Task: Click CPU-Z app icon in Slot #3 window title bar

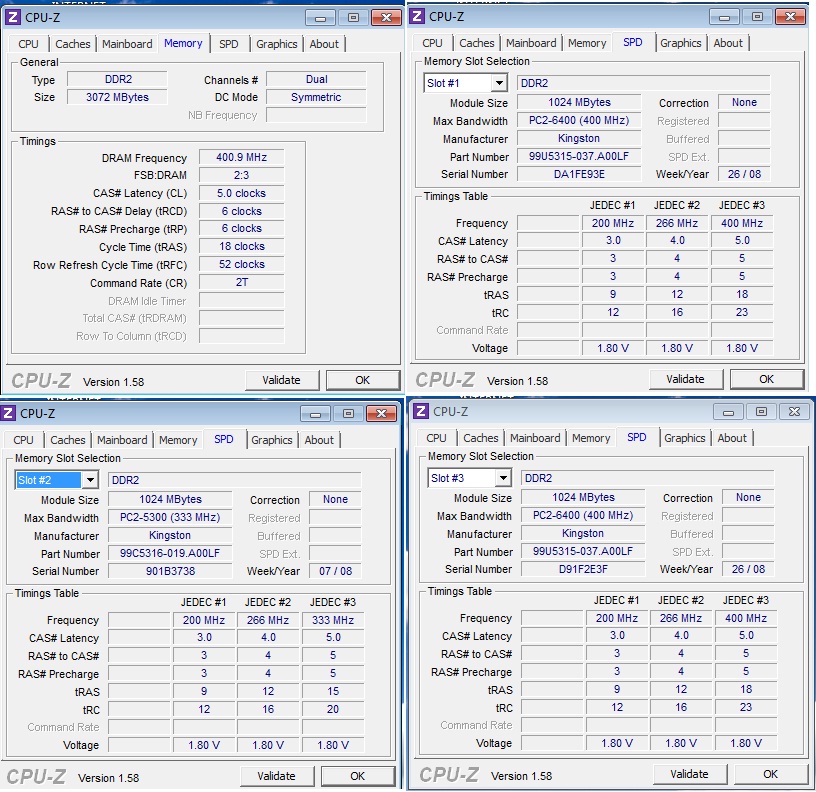Action: click(421, 411)
